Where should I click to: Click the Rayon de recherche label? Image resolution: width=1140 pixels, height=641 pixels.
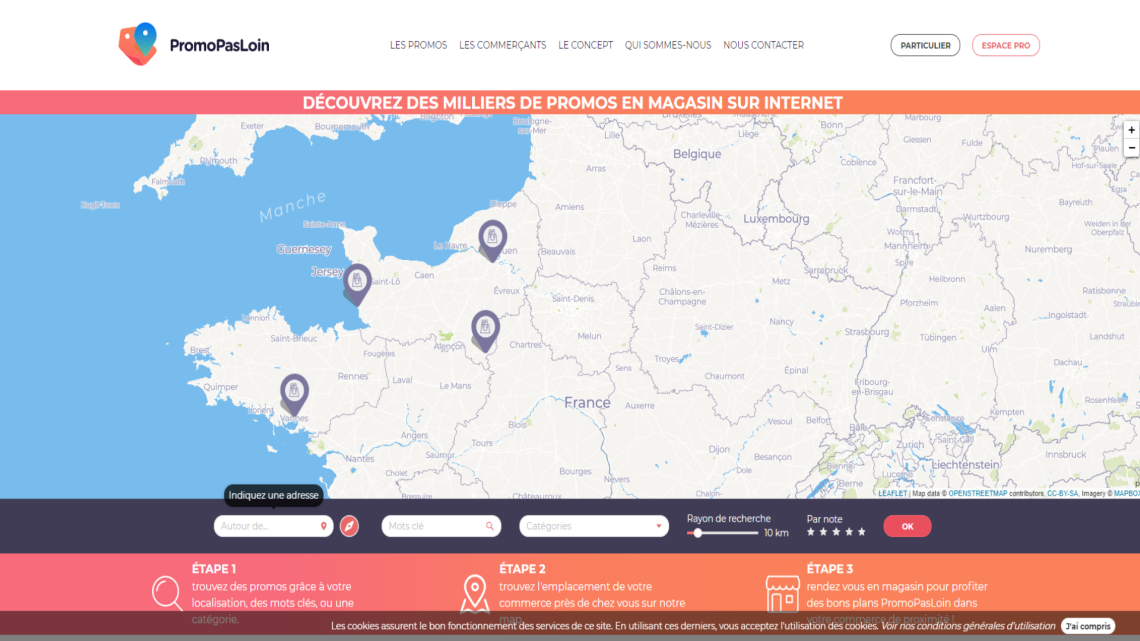pyautogui.click(x=728, y=519)
